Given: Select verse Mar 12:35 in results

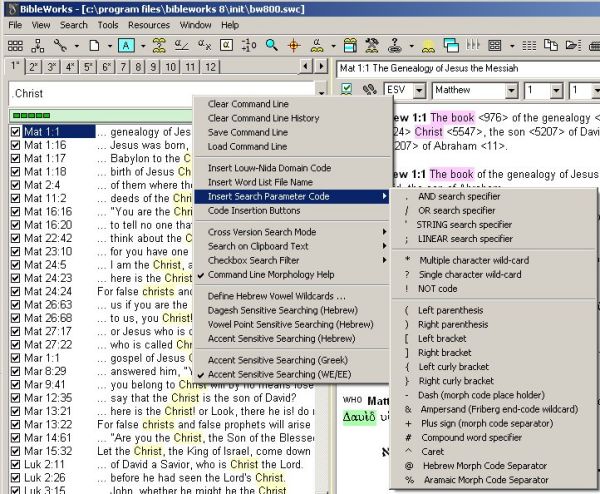Looking at the screenshot, I should click(48, 398).
